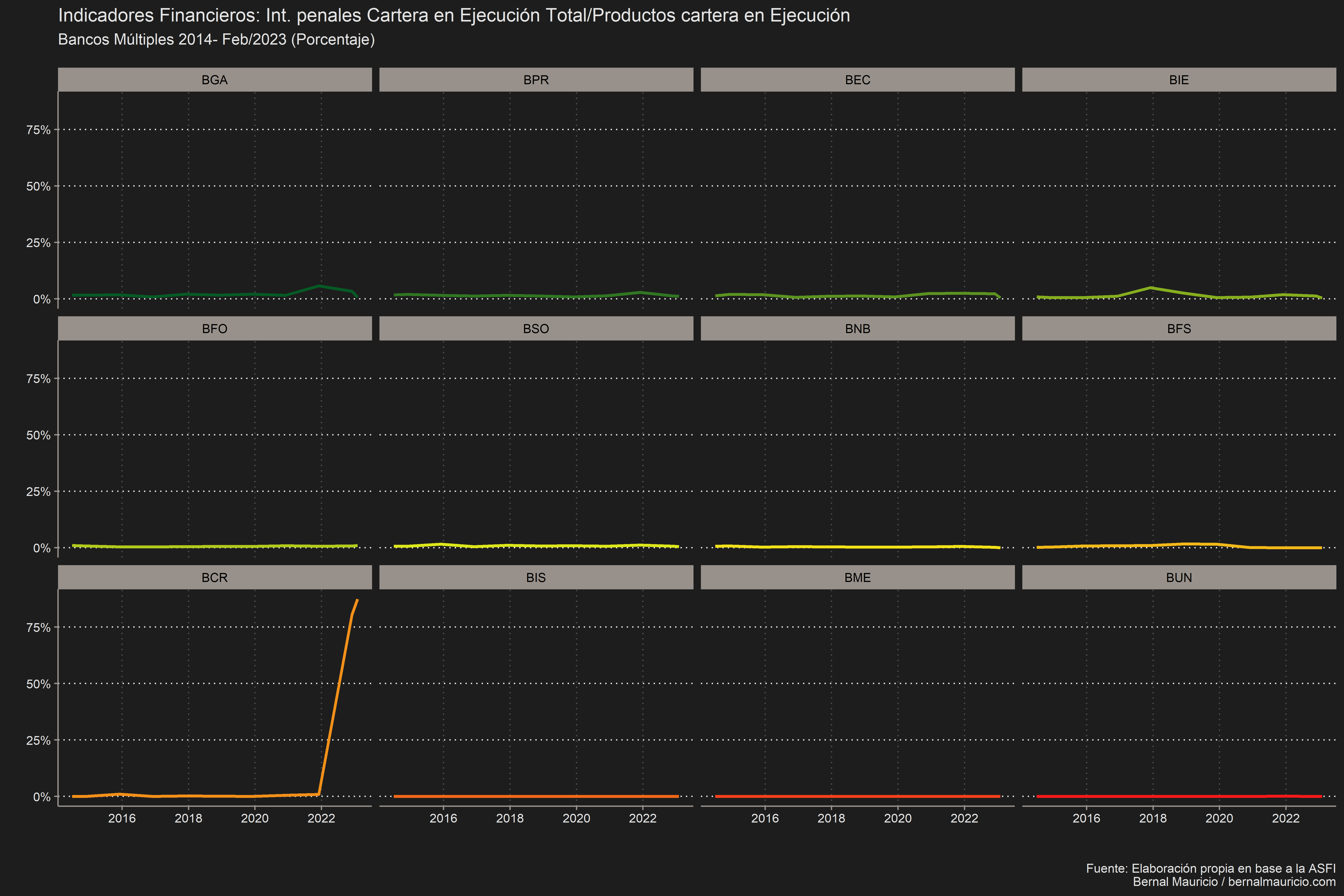This screenshot has height=896, width=1344.
Task: Click the 2016 x-axis label under BUN
Action: [1086, 818]
